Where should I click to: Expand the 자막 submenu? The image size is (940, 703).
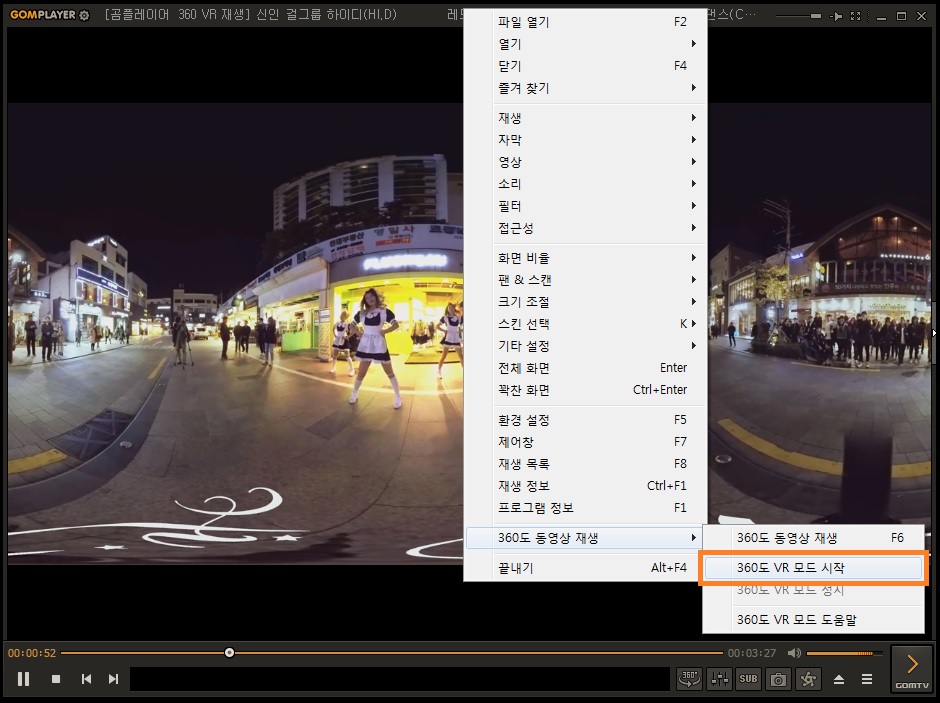tap(585, 140)
